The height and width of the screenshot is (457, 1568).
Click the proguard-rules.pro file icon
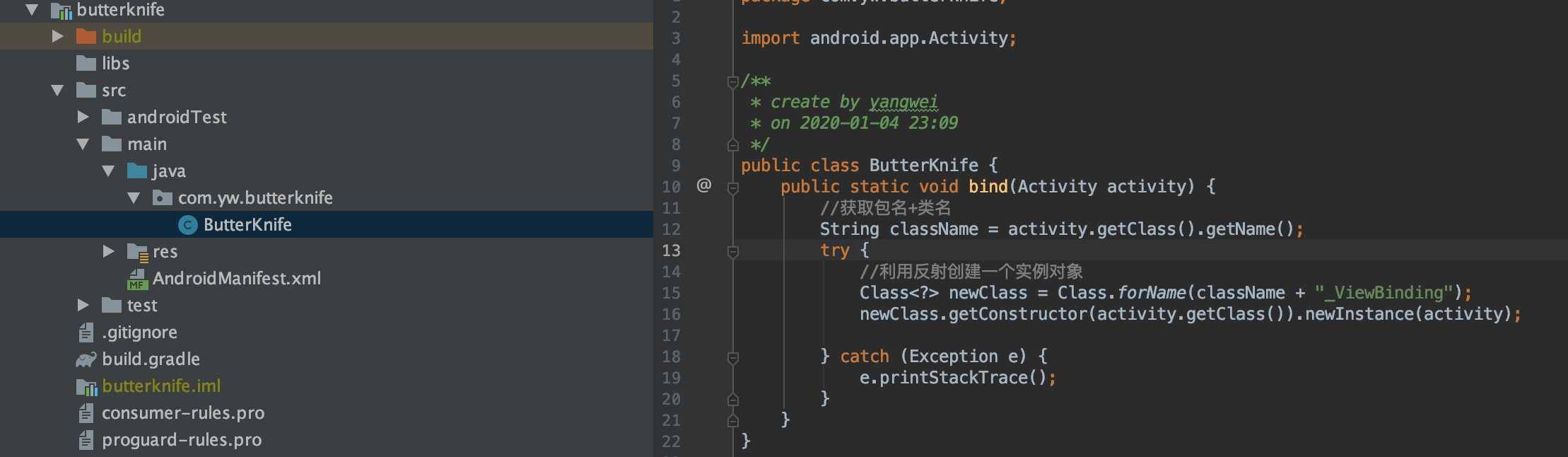[86, 439]
